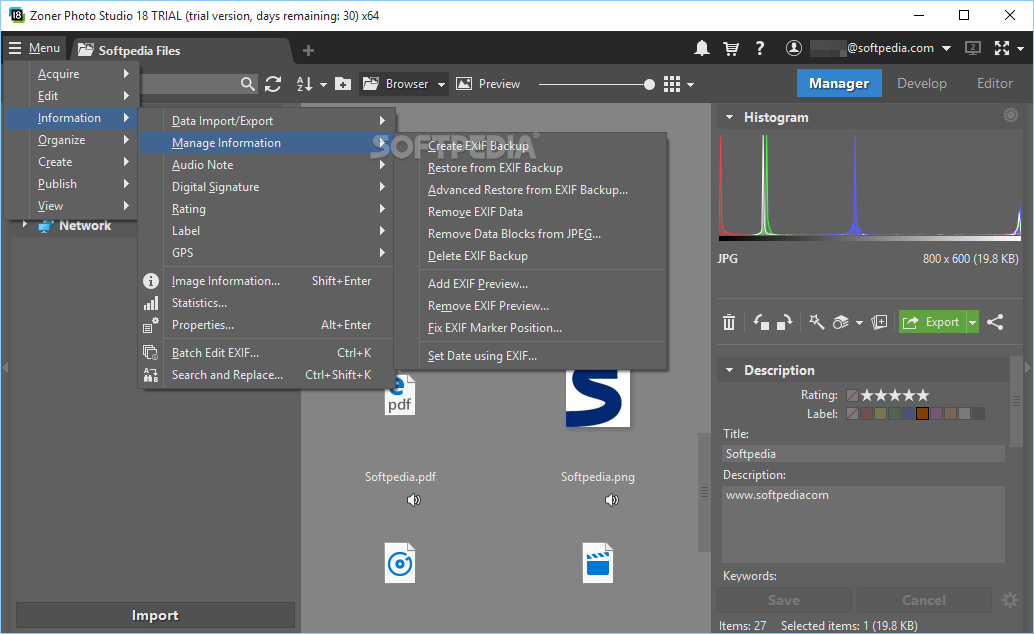The height and width of the screenshot is (634, 1034).
Task: Open sort order dropdown arrow
Action: point(323,84)
